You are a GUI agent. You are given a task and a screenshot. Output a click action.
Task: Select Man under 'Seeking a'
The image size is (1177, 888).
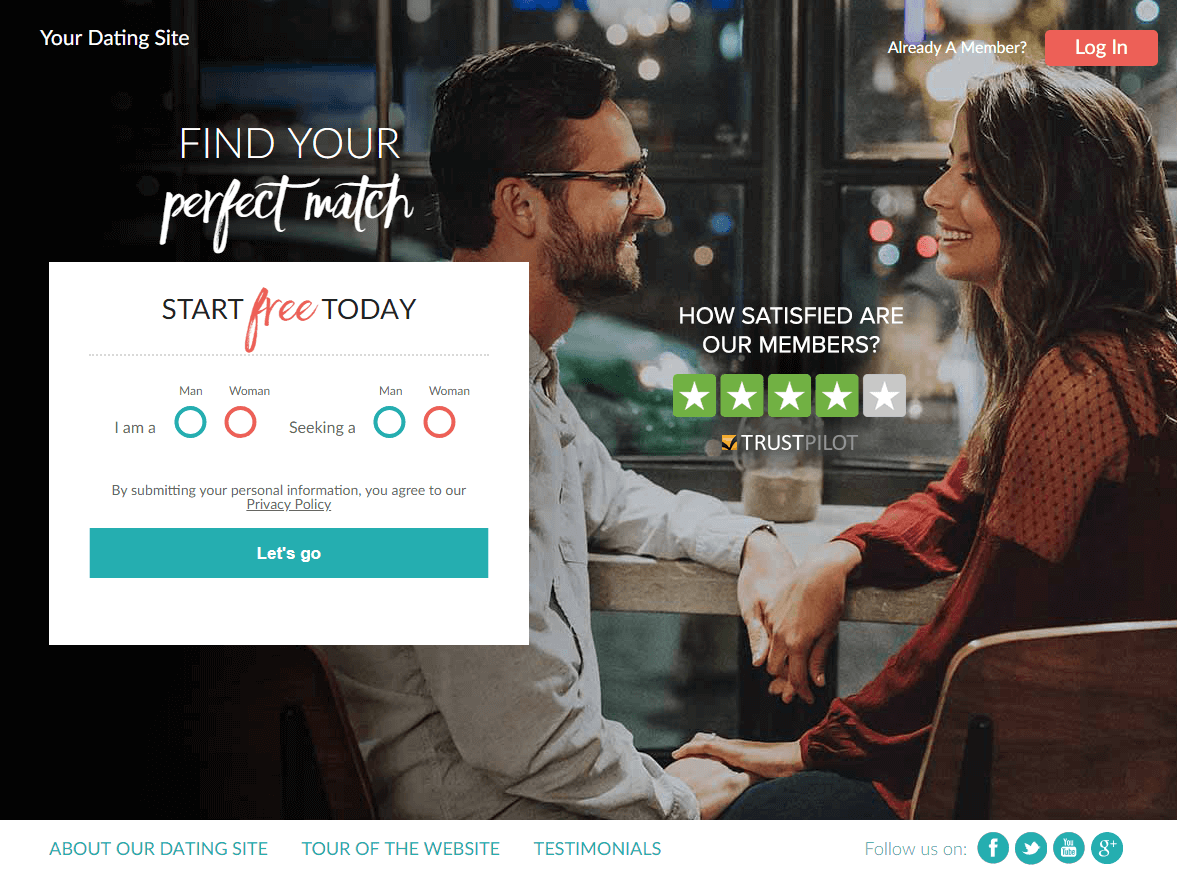point(390,422)
